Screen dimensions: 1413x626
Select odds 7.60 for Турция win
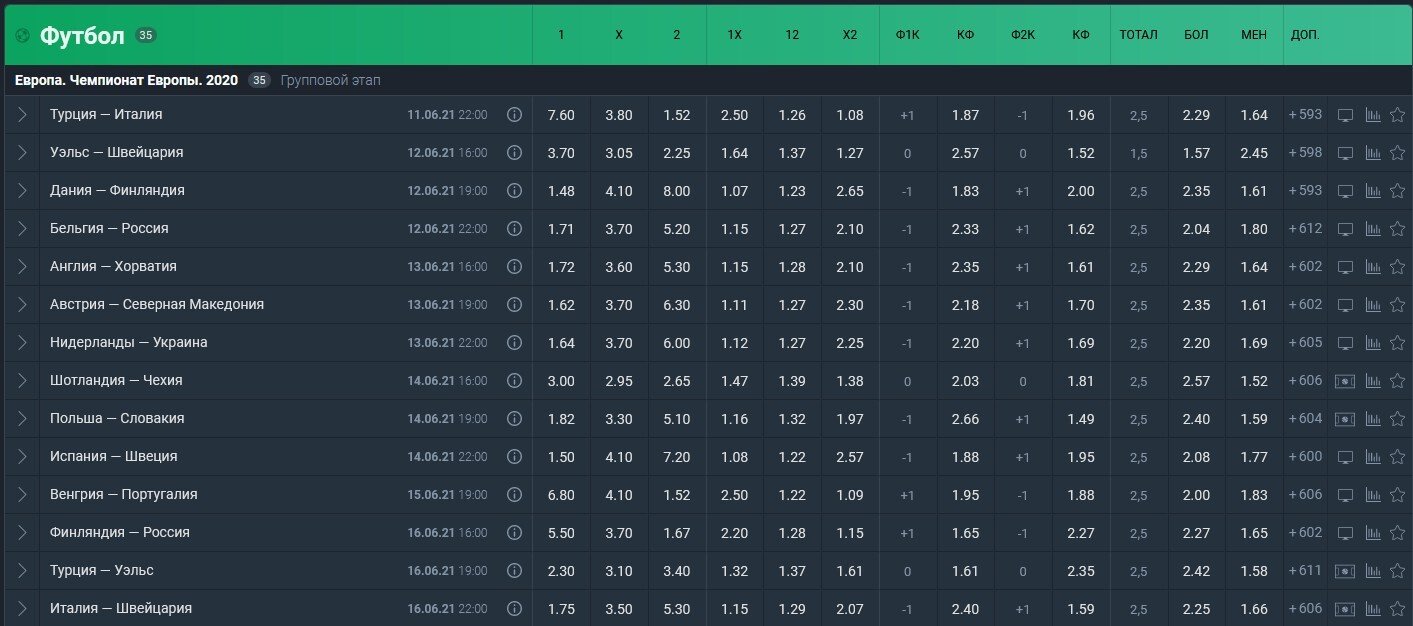click(x=561, y=115)
